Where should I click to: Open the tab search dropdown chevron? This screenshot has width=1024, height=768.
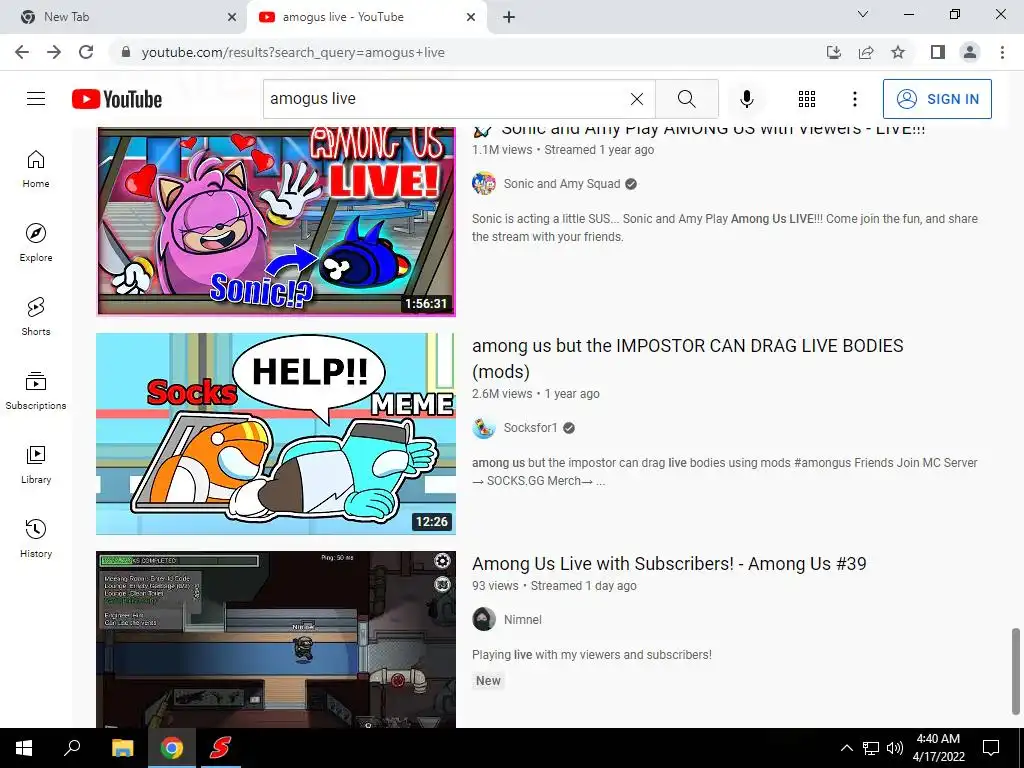click(863, 14)
